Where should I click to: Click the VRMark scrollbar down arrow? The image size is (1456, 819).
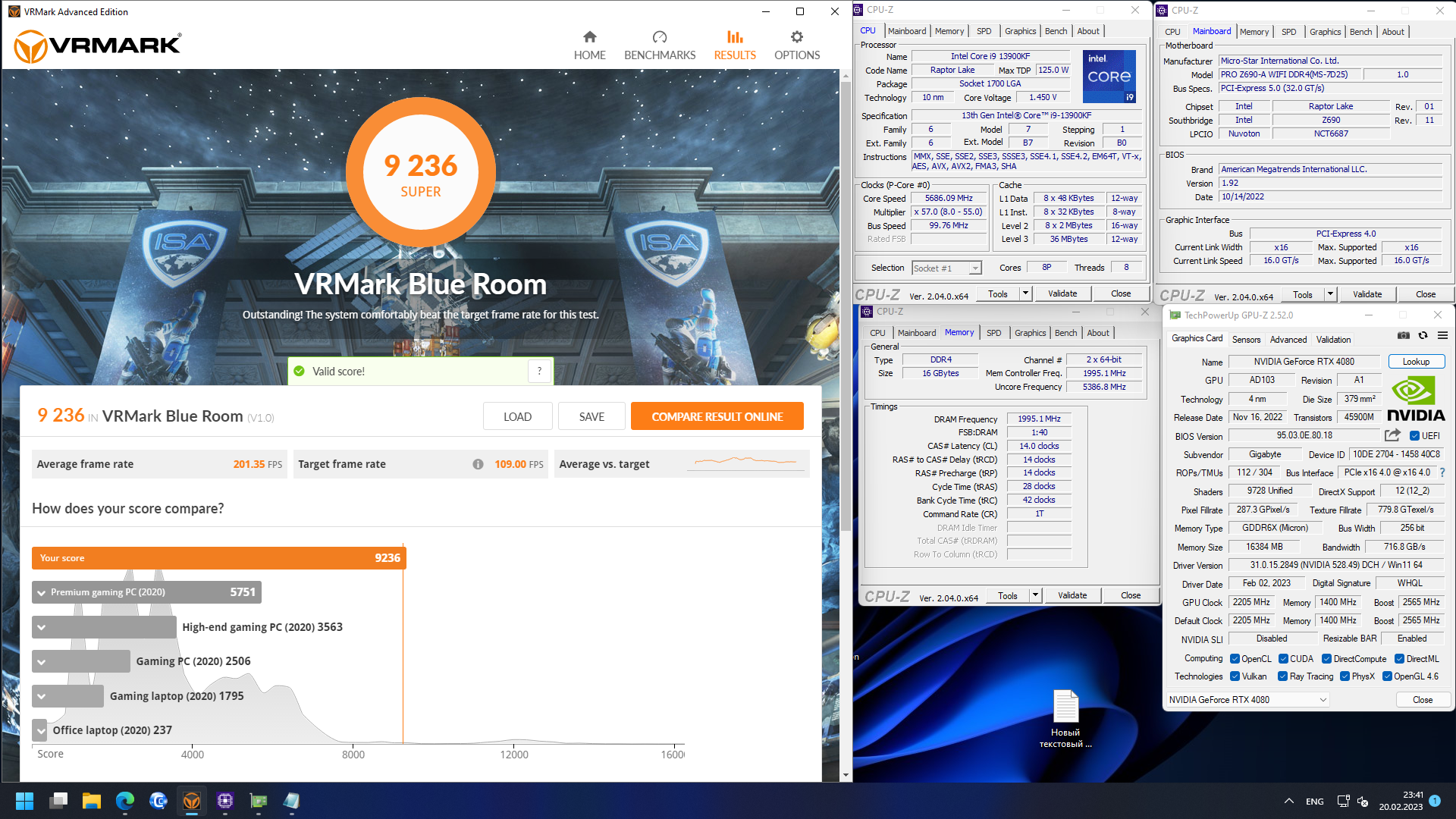point(846,775)
